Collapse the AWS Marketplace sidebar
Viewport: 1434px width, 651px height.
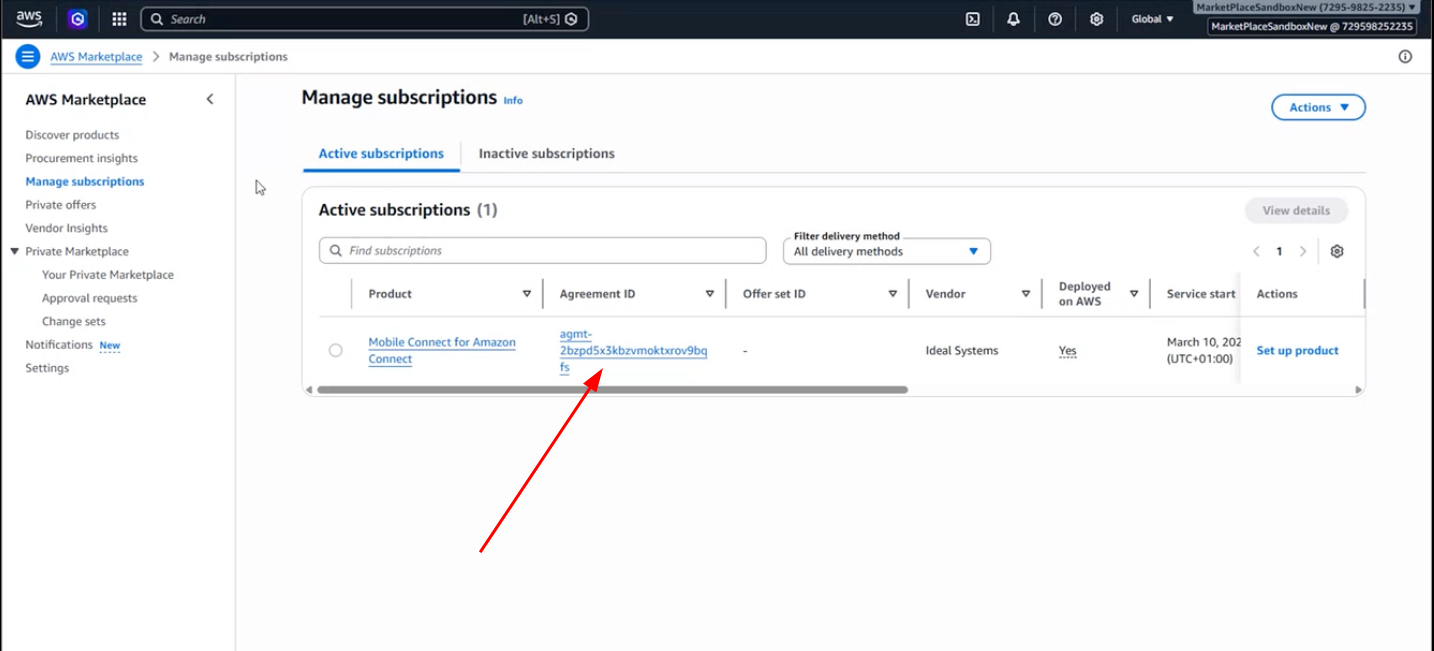[210, 99]
